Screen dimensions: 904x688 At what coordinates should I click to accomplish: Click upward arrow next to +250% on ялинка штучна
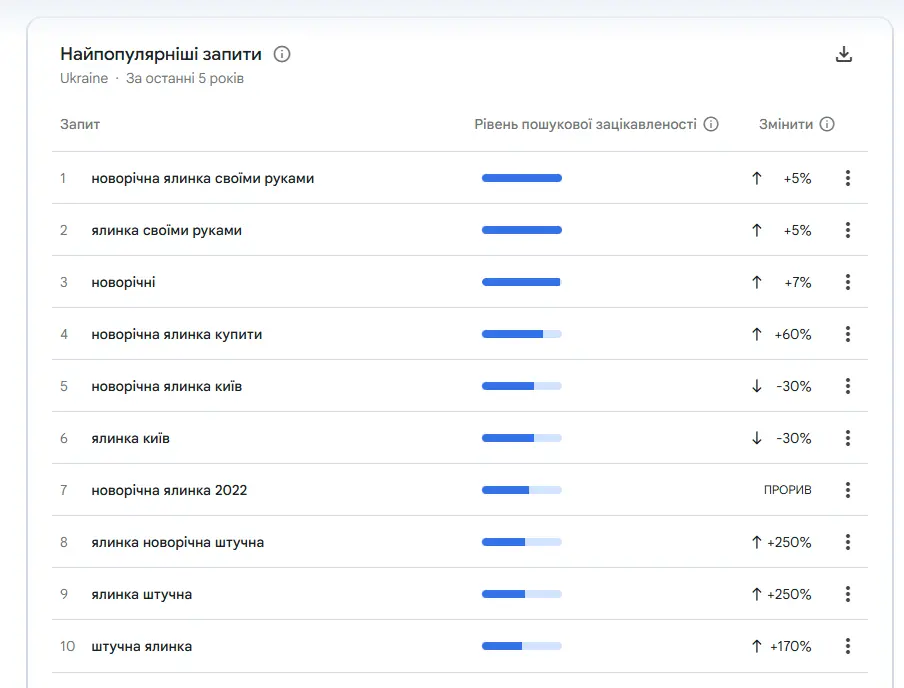point(757,594)
